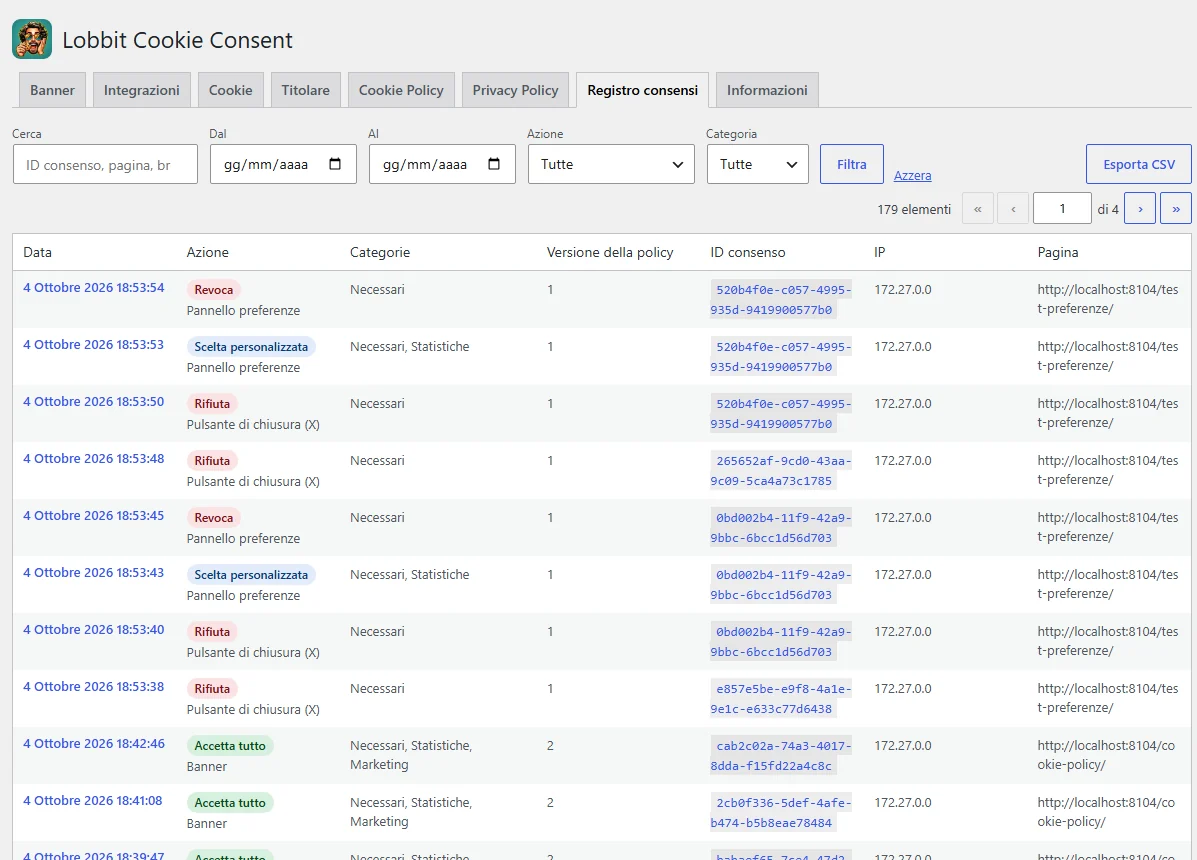Click the Azzera reset link
The image size is (1197, 860).
pyautogui.click(x=912, y=176)
